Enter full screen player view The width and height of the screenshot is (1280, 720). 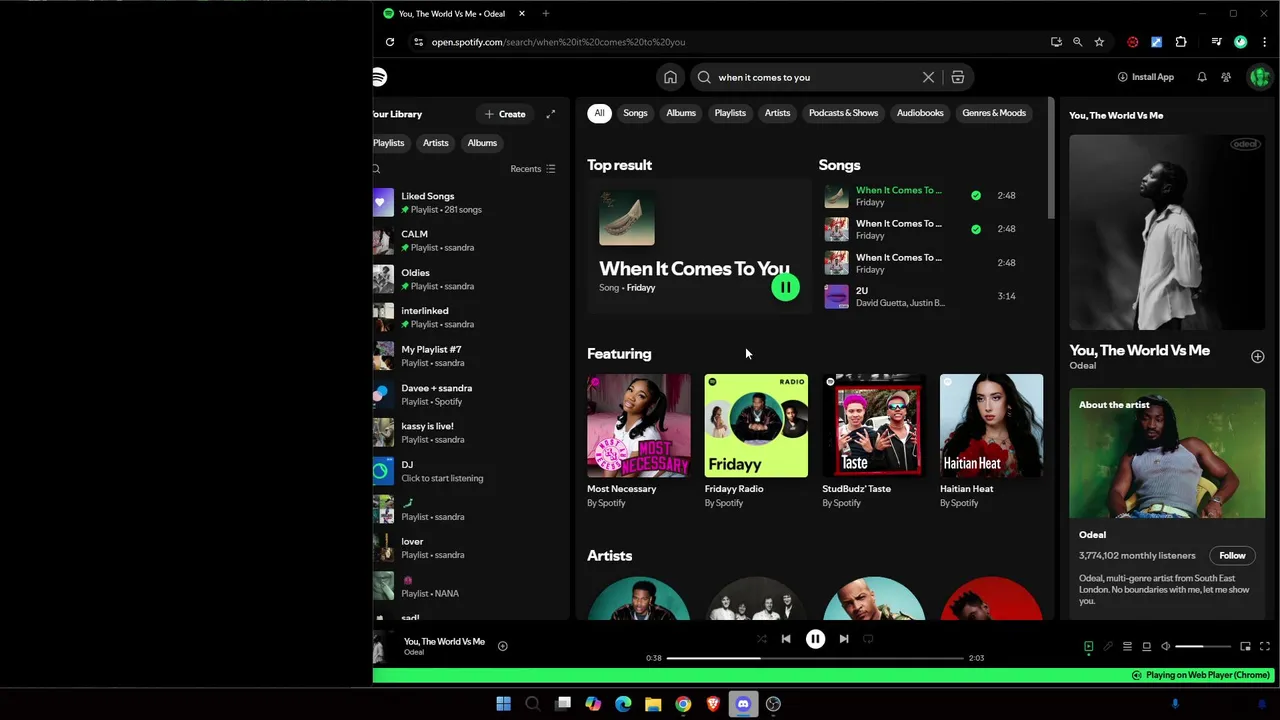click(1265, 647)
